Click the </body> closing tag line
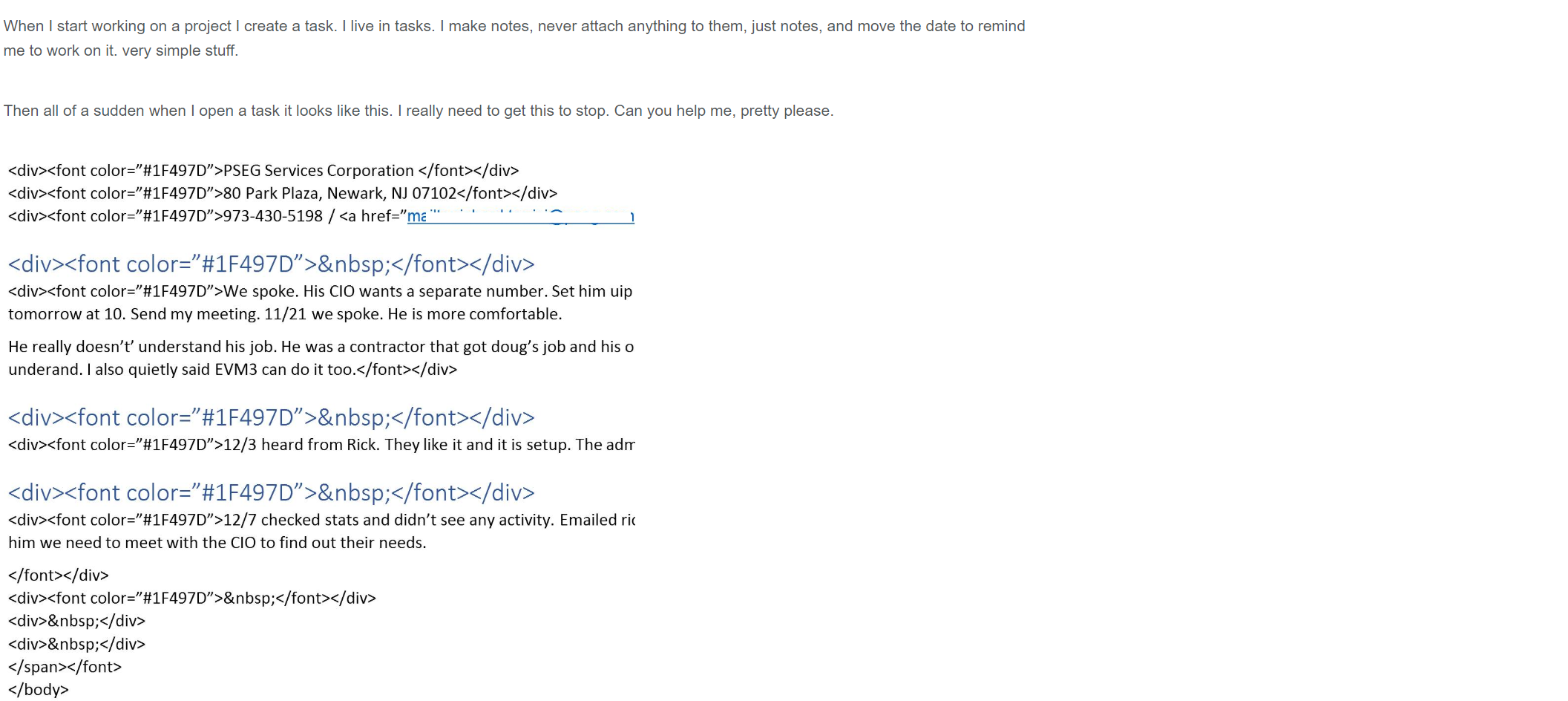 click(39, 690)
